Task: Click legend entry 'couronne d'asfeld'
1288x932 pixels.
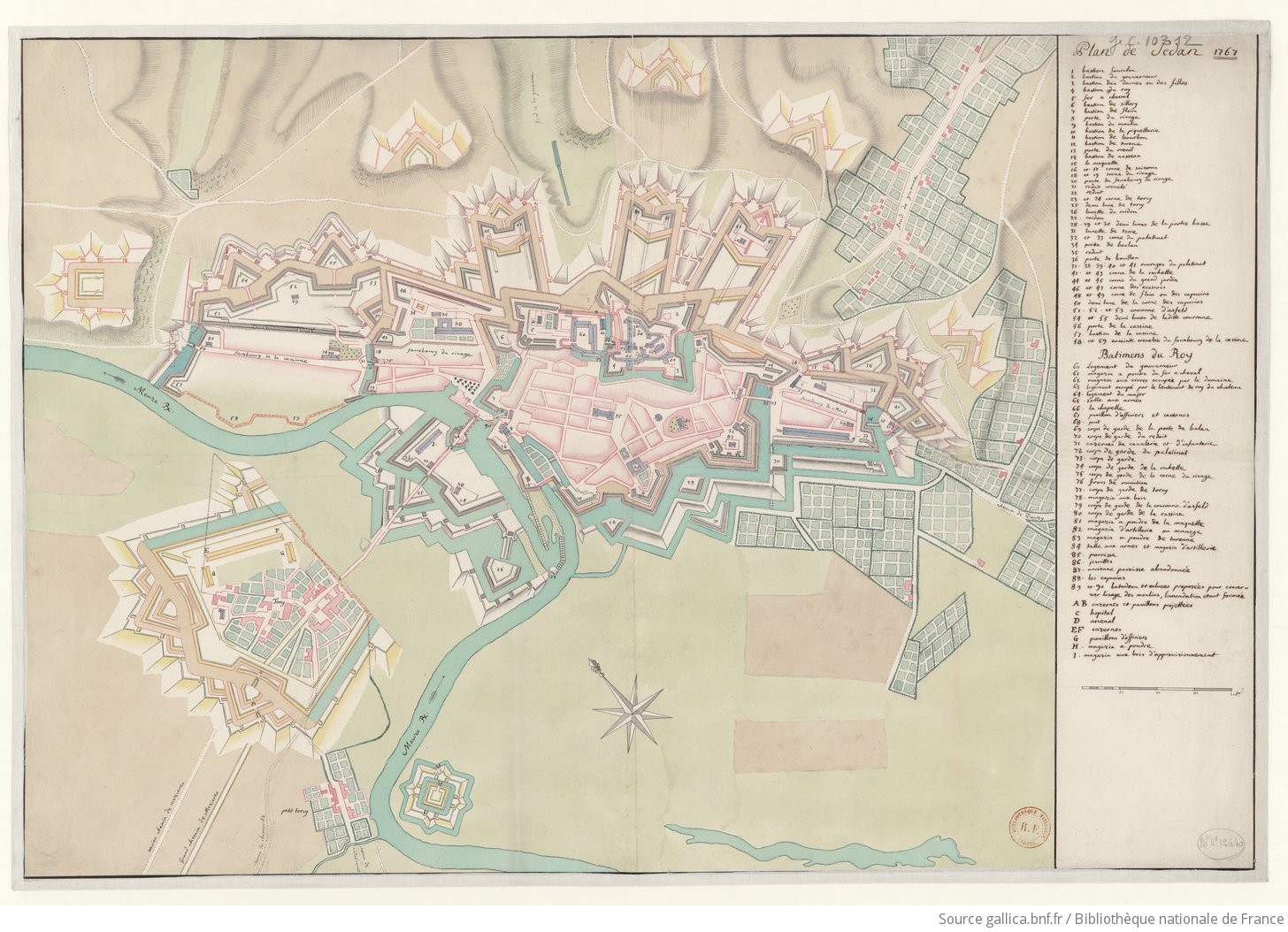Action: click(1158, 310)
